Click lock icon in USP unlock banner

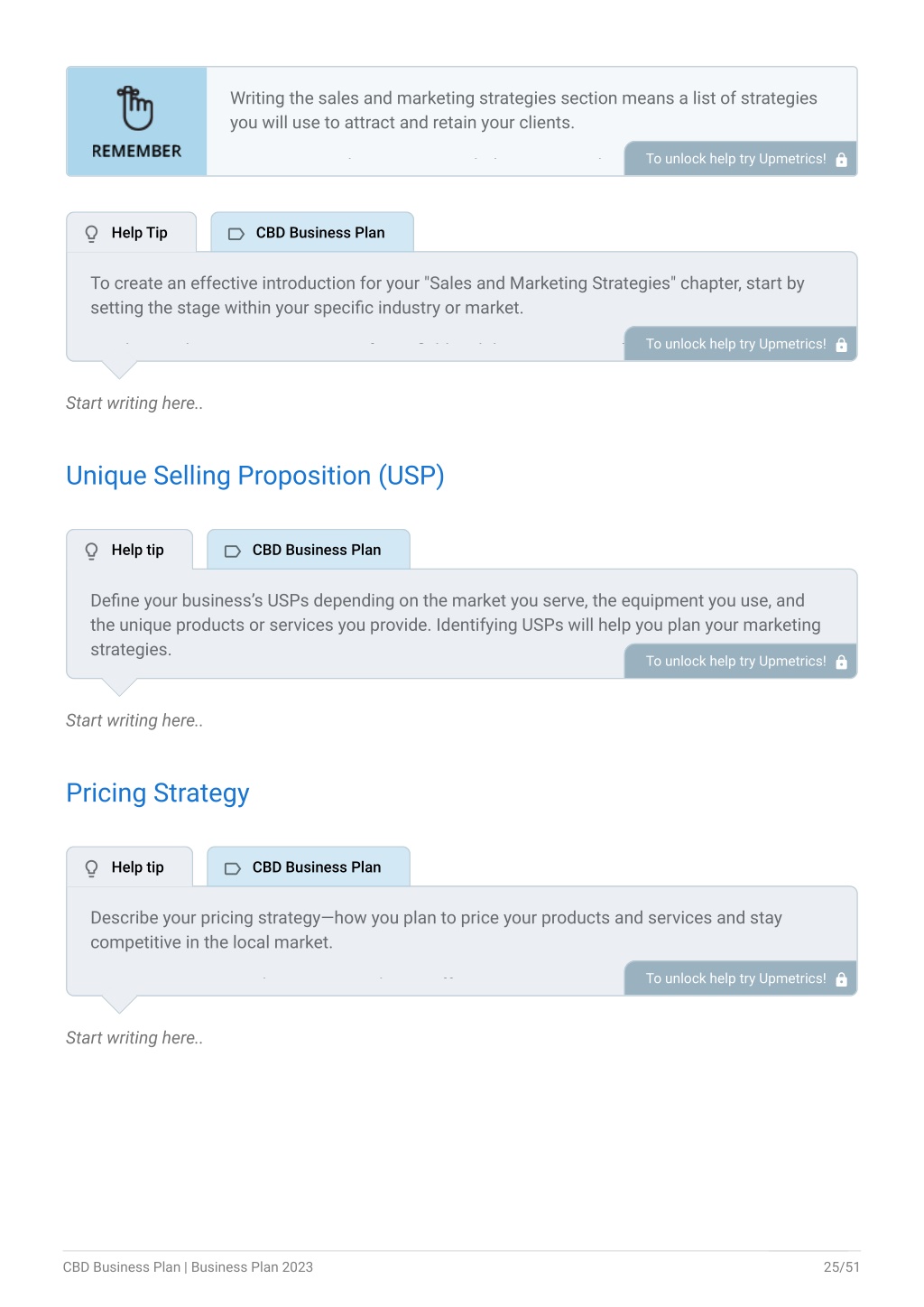(x=841, y=663)
